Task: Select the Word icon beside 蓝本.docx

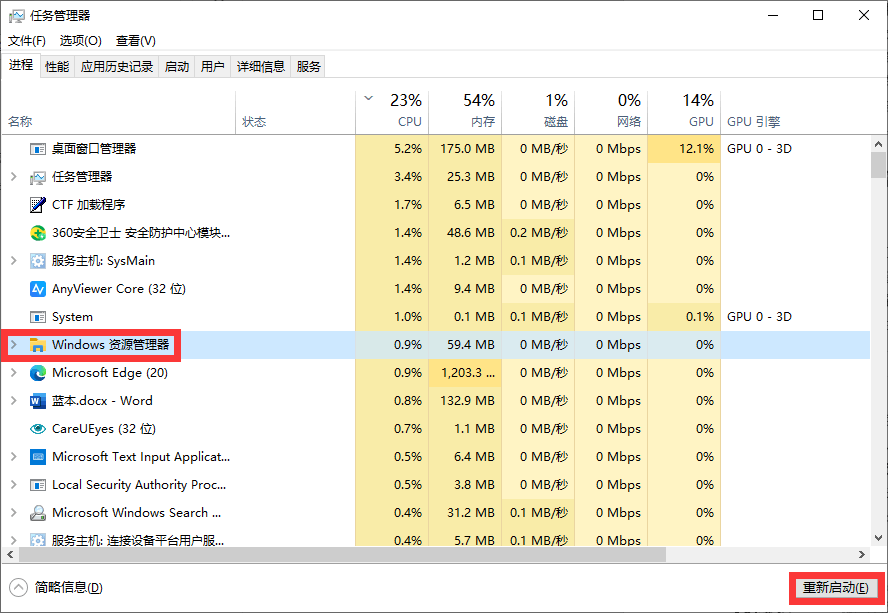Action: coord(37,400)
